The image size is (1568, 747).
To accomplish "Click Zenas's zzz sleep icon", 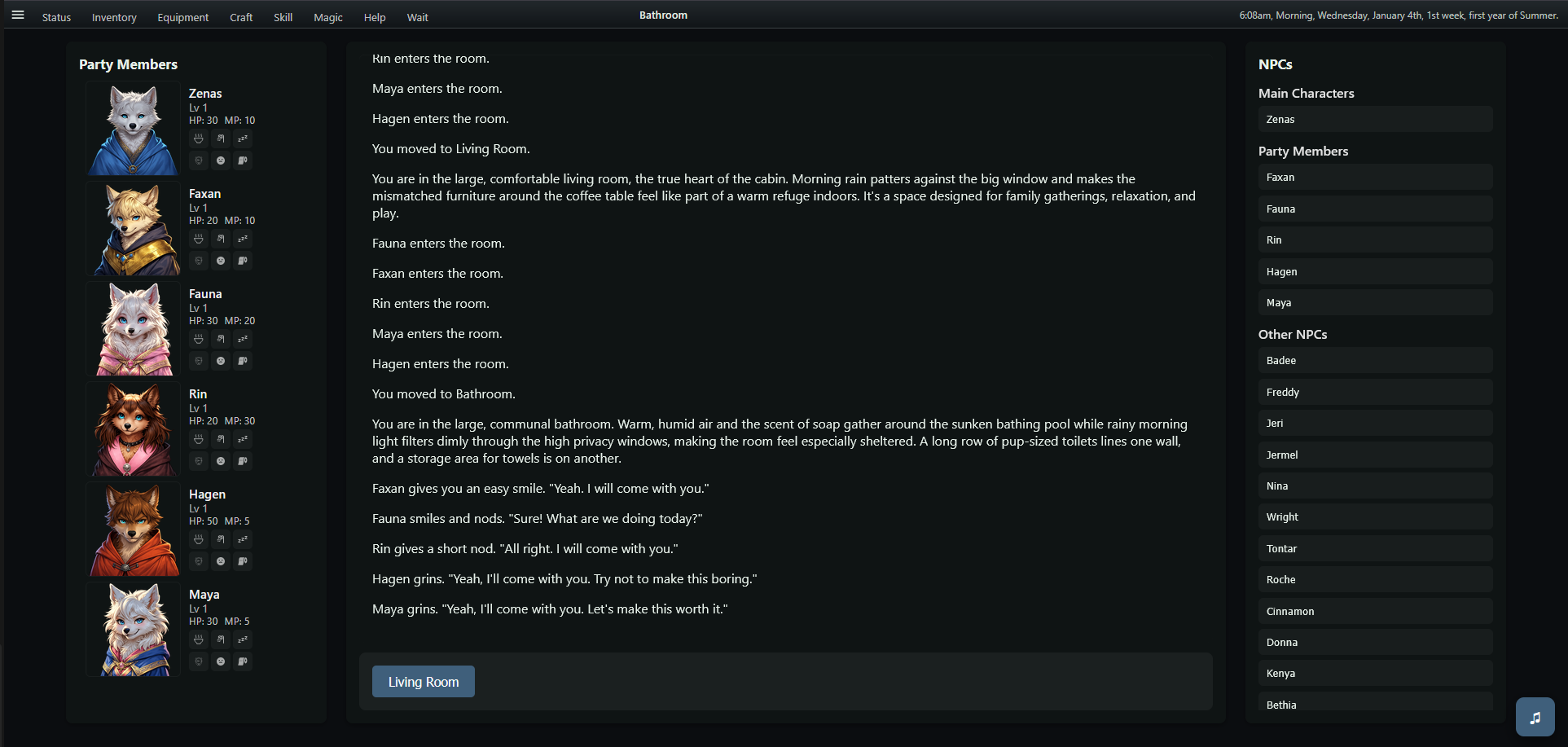I will tap(243, 138).
